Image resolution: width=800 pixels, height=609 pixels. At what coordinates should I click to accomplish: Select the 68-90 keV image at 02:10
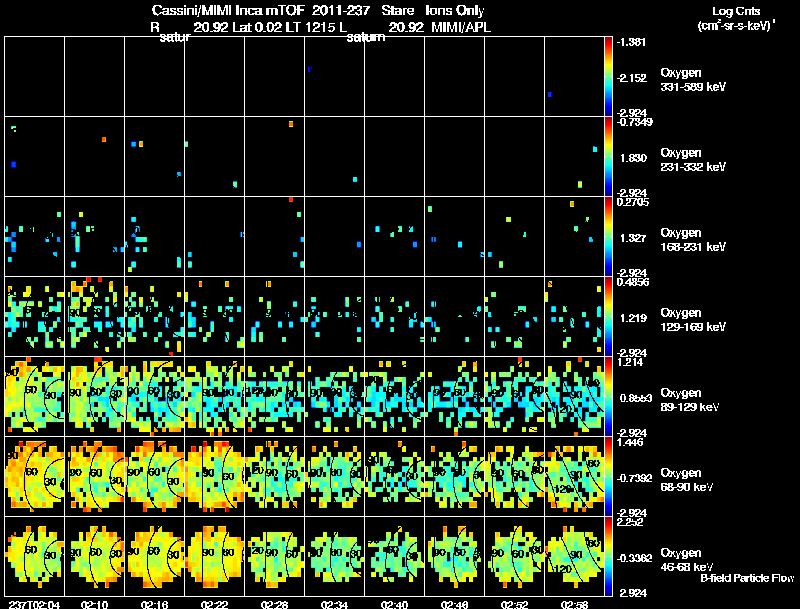[94, 476]
